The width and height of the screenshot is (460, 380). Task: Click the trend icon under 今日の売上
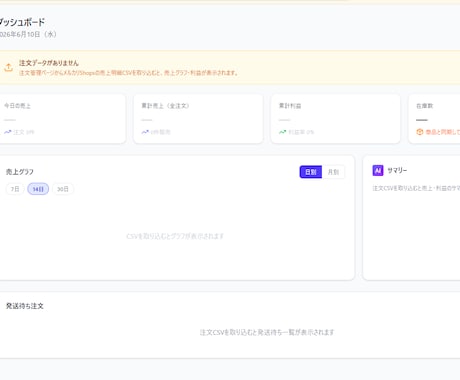coord(8,132)
